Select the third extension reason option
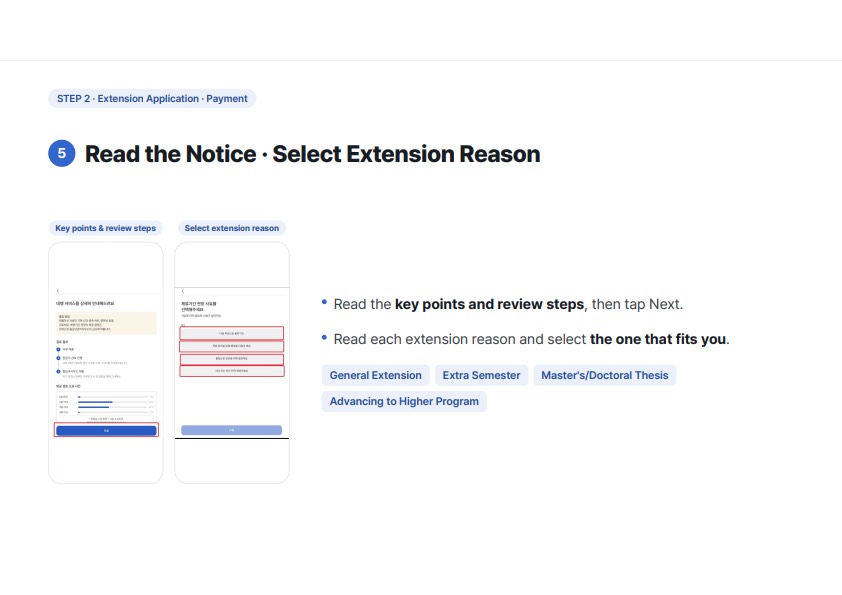This screenshot has height=595, width=842. click(x=231, y=358)
